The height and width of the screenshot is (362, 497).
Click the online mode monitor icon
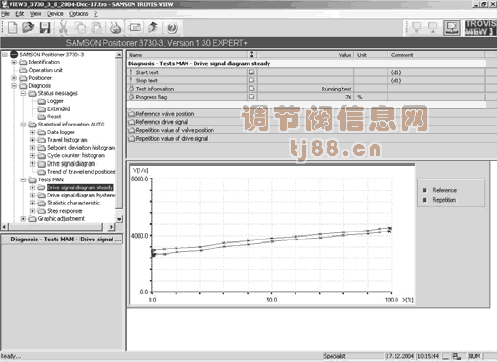click(x=452, y=28)
